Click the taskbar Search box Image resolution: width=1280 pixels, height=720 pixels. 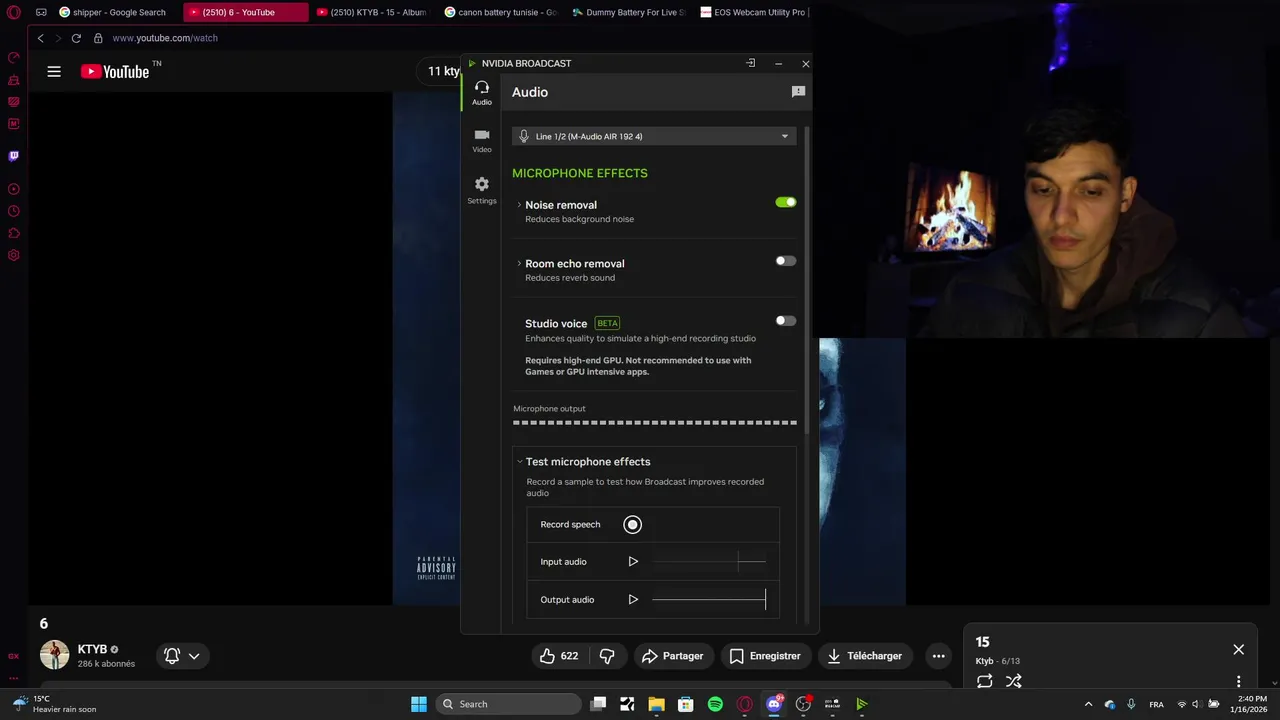click(x=509, y=704)
